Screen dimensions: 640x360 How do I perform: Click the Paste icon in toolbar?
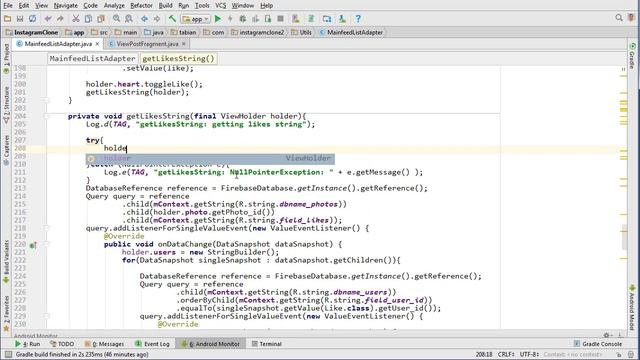[x=101, y=19]
